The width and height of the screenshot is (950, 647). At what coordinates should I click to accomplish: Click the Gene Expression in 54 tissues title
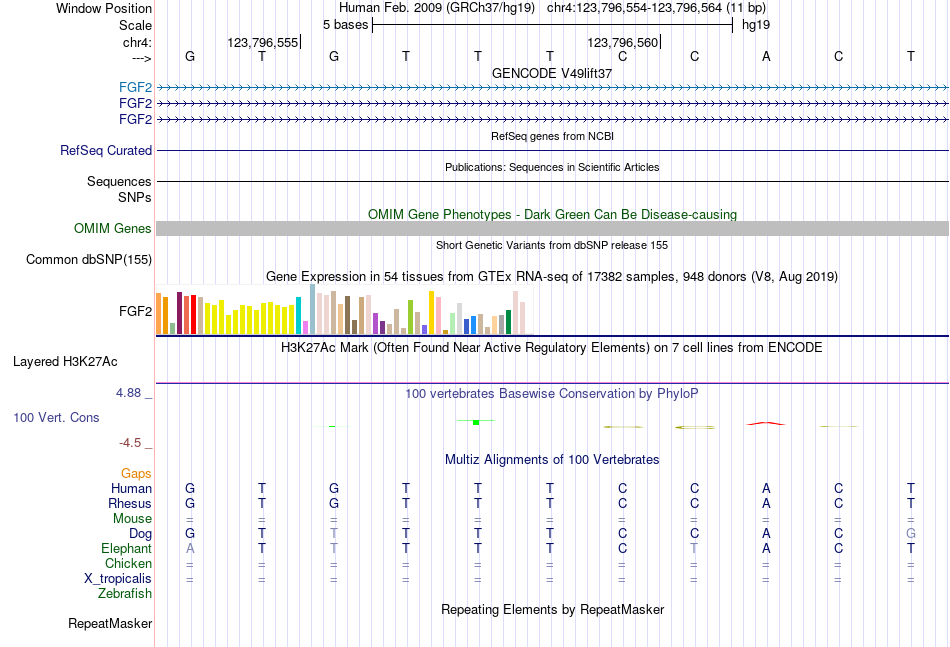click(552, 277)
